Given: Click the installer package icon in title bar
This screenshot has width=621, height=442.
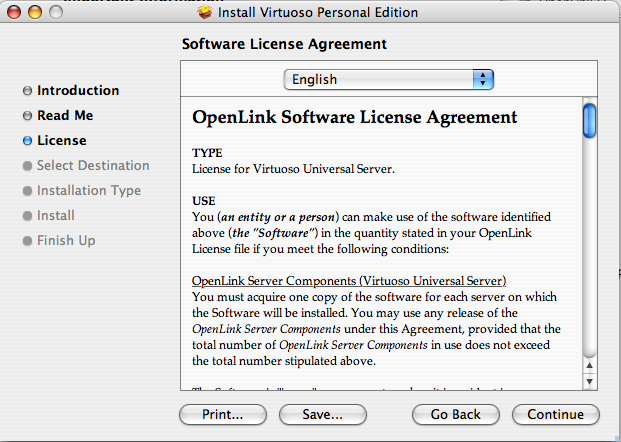Looking at the screenshot, I should [x=205, y=12].
